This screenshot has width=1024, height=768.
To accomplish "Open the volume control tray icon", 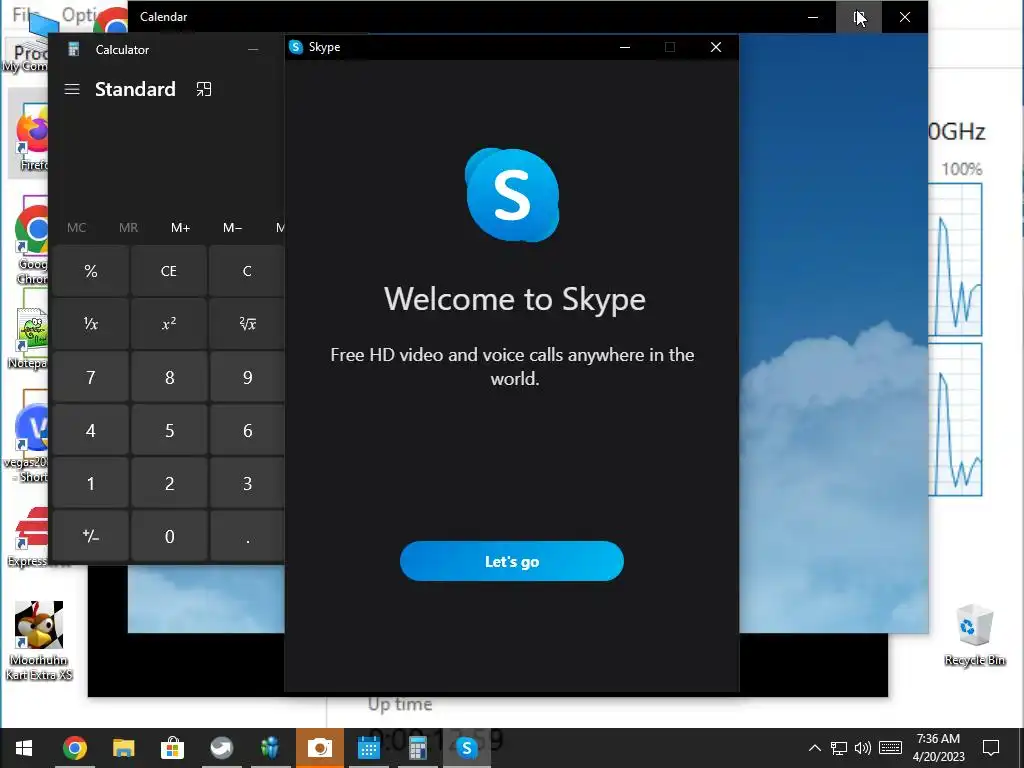I will pos(863,748).
